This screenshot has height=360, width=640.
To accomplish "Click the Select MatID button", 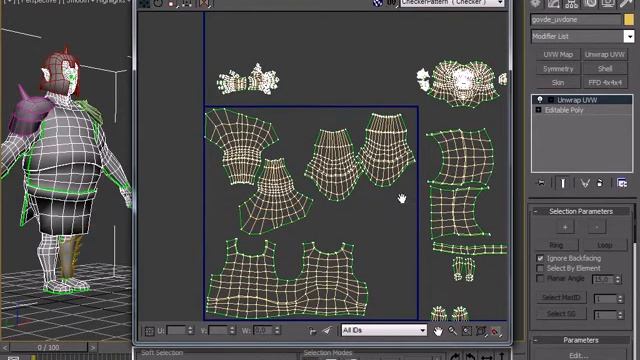I will point(561,298).
